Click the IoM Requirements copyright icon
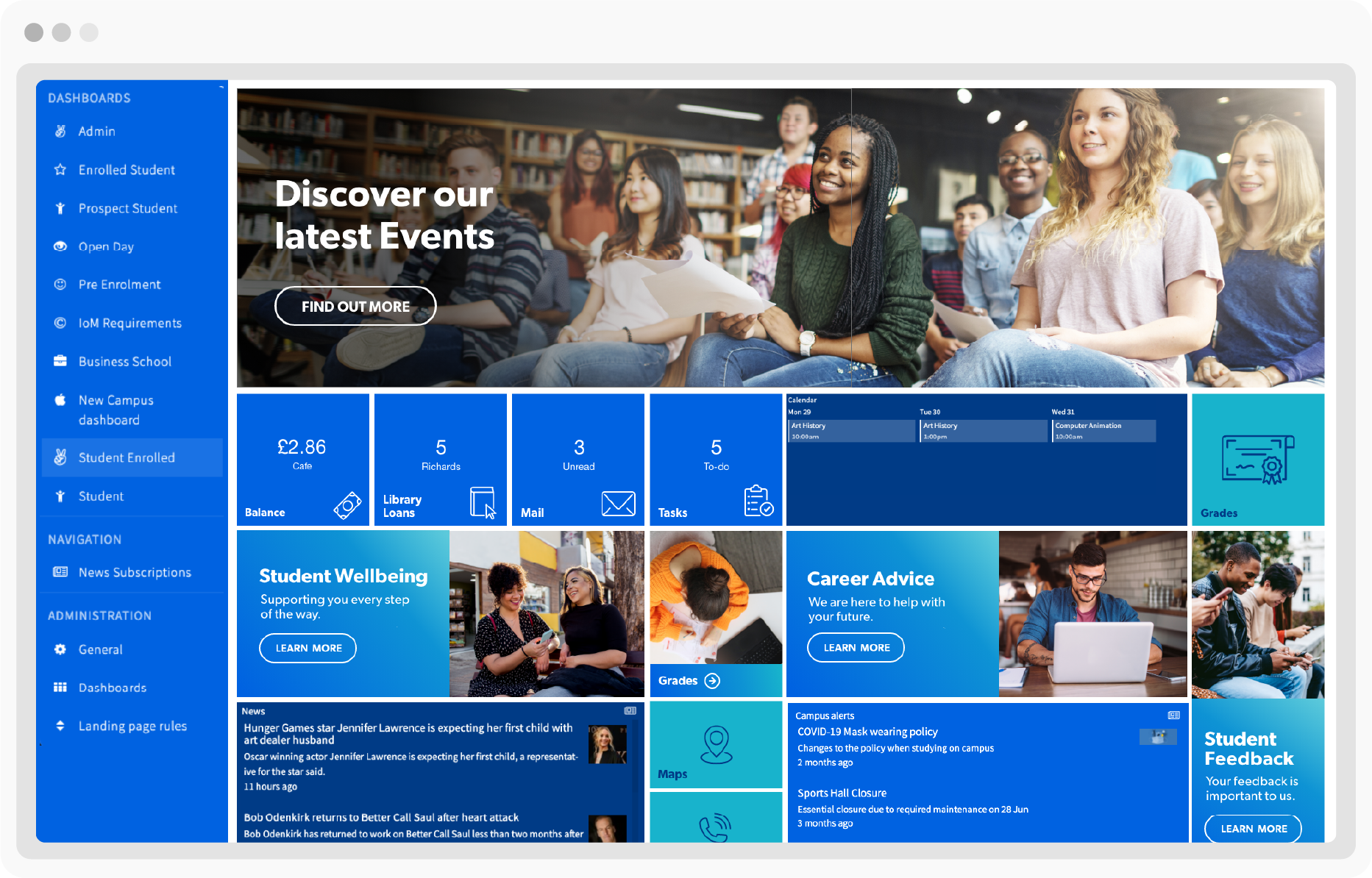 coord(60,323)
